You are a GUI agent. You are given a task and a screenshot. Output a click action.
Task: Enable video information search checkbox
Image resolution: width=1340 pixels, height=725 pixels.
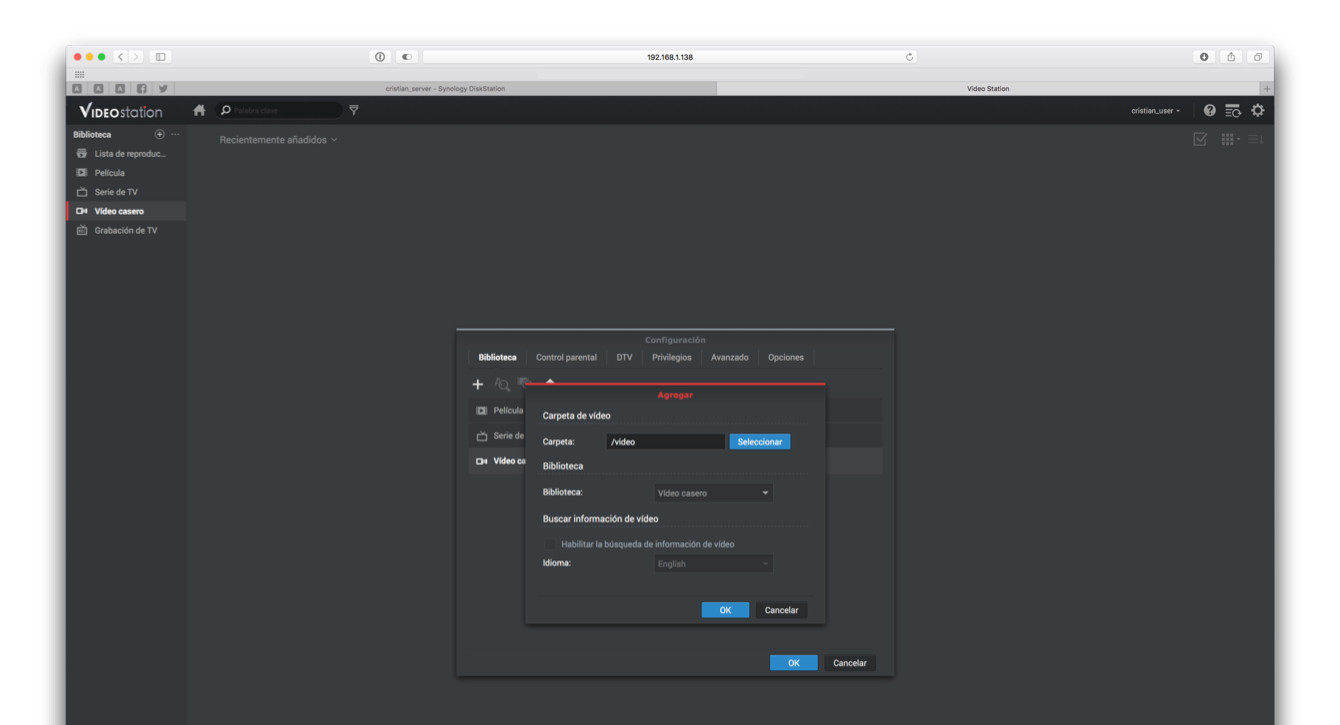tap(549, 544)
